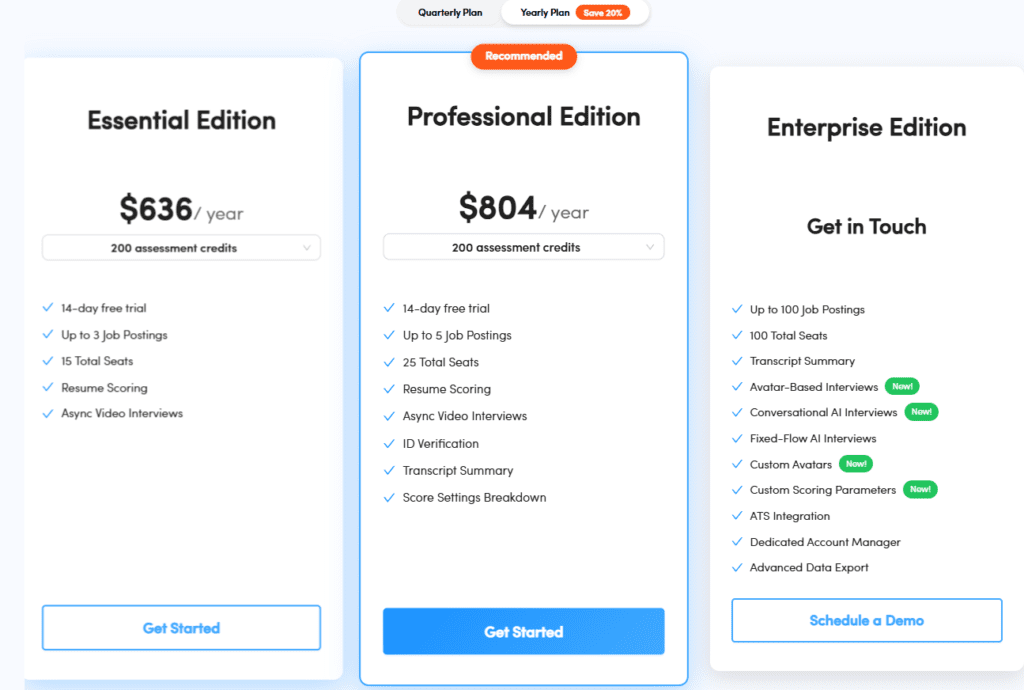Click the Recommended badge on Professional Edition
Screen dimensions: 1024x690
click(x=523, y=56)
